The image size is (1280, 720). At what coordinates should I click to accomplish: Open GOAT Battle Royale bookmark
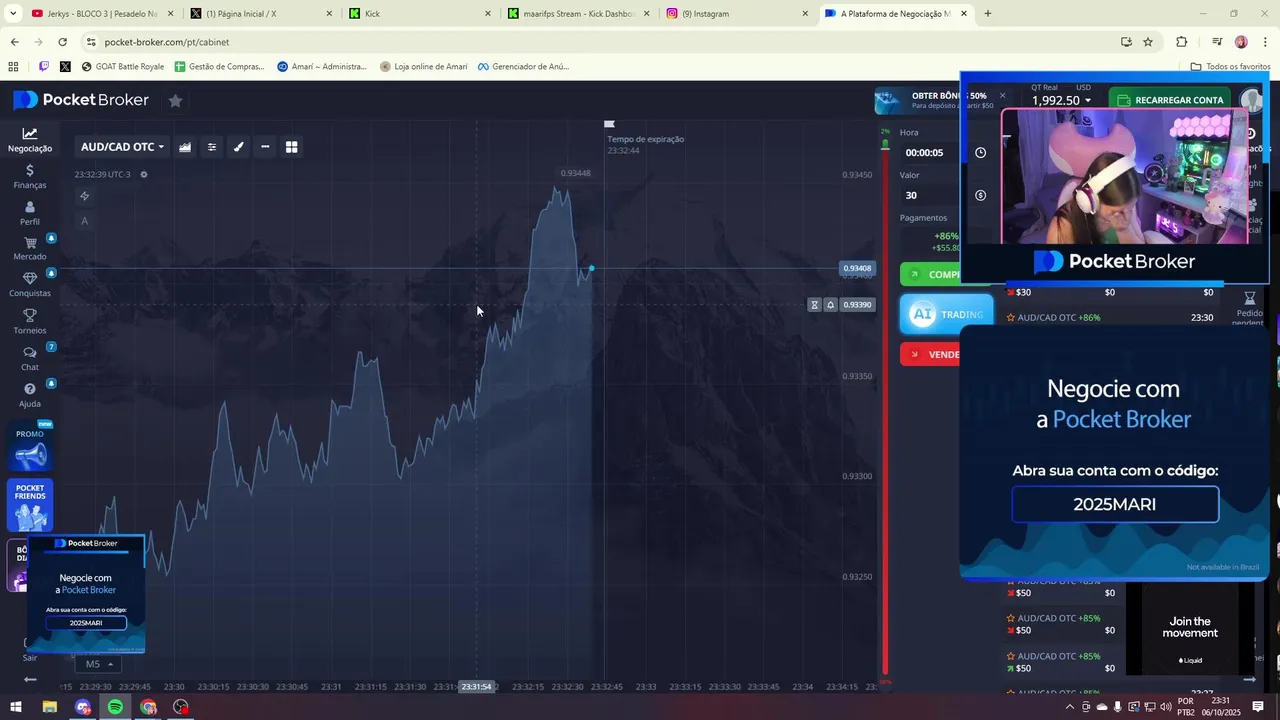(x=122, y=67)
